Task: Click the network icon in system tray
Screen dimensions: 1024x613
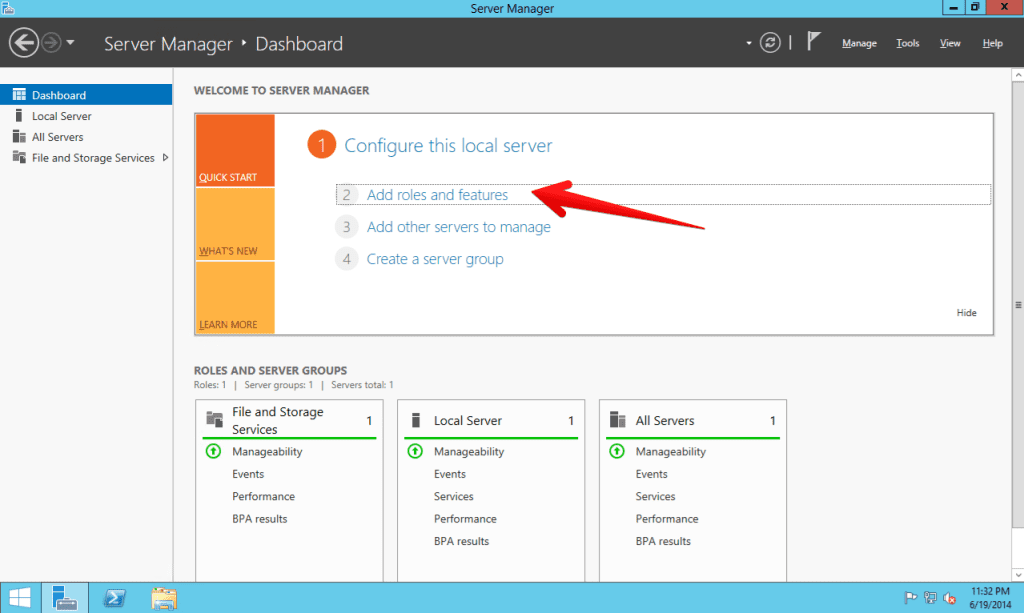Action: pos(930,597)
